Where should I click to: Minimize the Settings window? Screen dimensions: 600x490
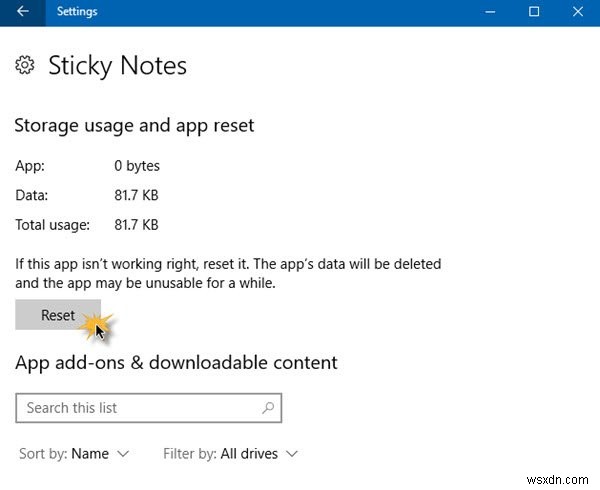490,12
